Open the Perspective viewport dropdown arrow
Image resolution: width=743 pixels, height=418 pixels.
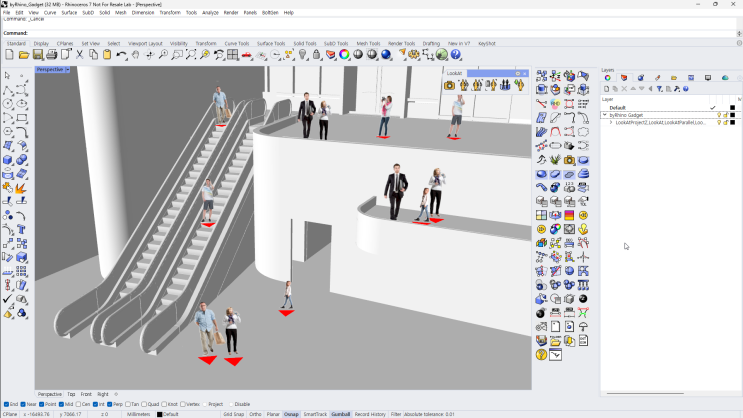click(68, 70)
